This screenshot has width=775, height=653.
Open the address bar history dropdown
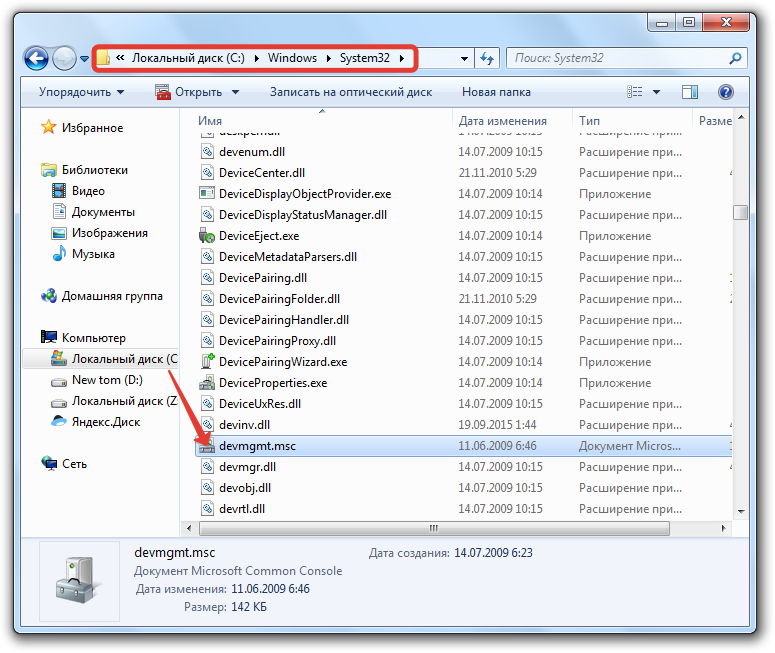pos(465,58)
